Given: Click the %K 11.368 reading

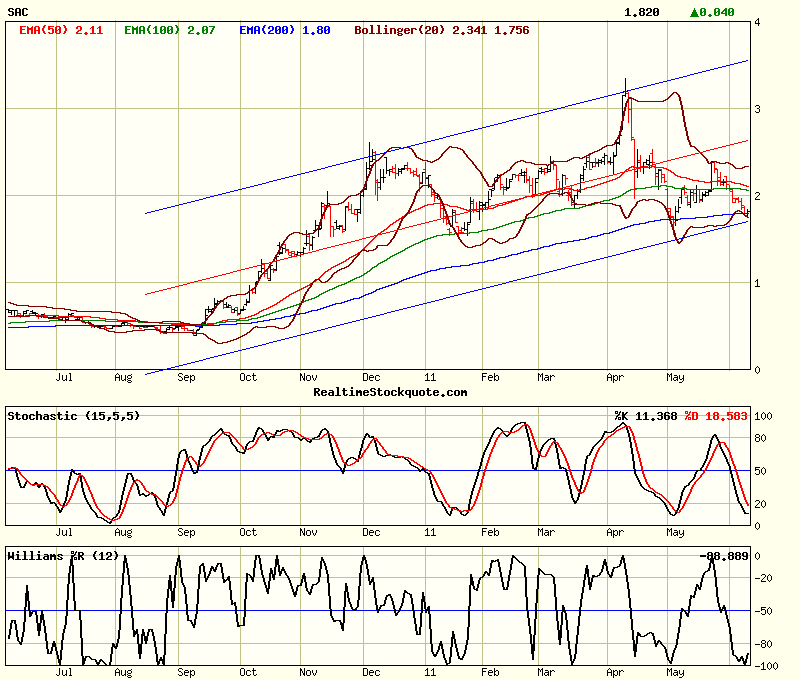Looking at the screenshot, I should click(x=646, y=416).
